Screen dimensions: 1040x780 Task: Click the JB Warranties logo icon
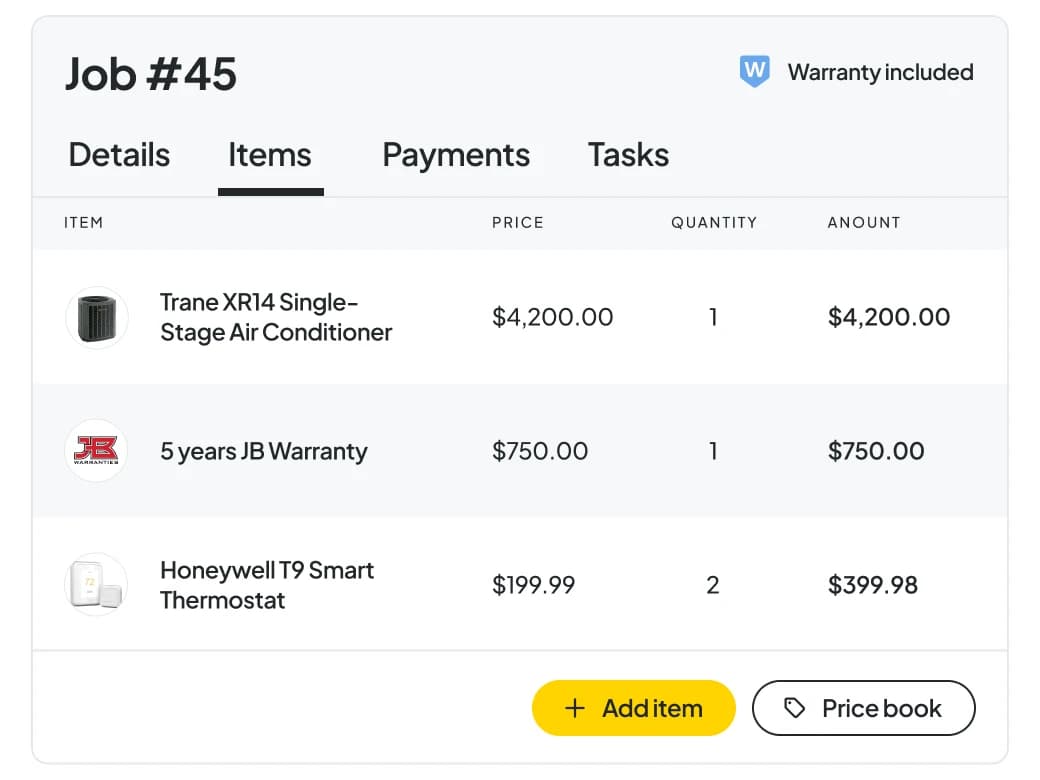click(x=97, y=451)
